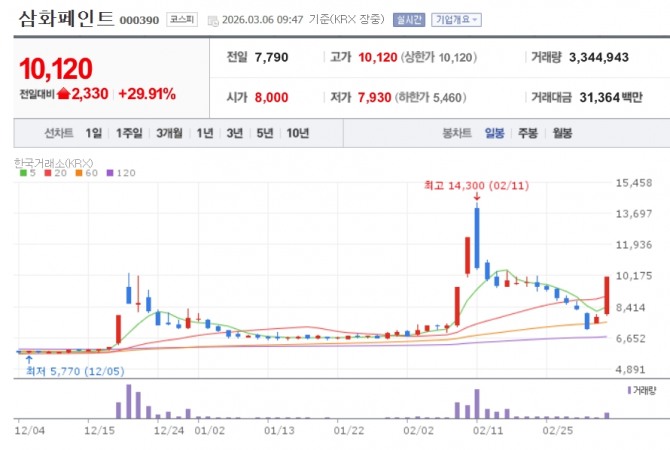Click the purple 120-day moving average swatch
The height and width of the screenshot is (450, 670).
110,173
